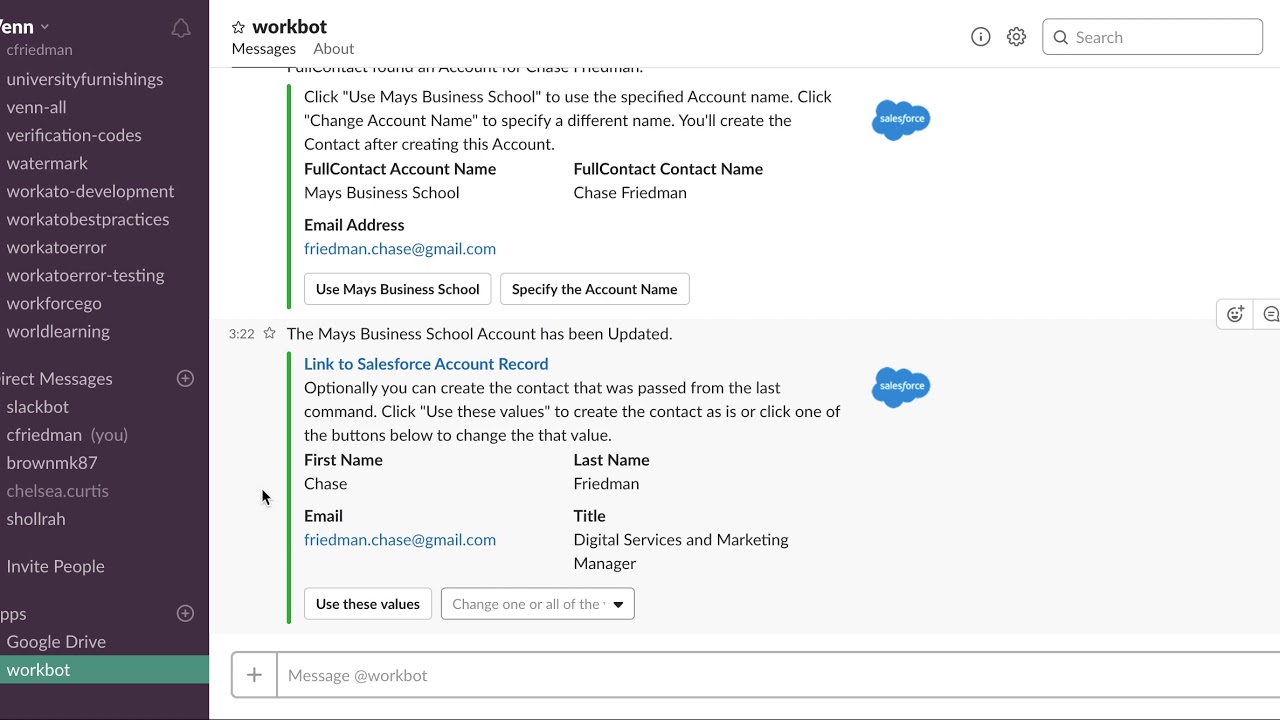
Task: Star the workbot conversation header
Action: pos(238,27)
